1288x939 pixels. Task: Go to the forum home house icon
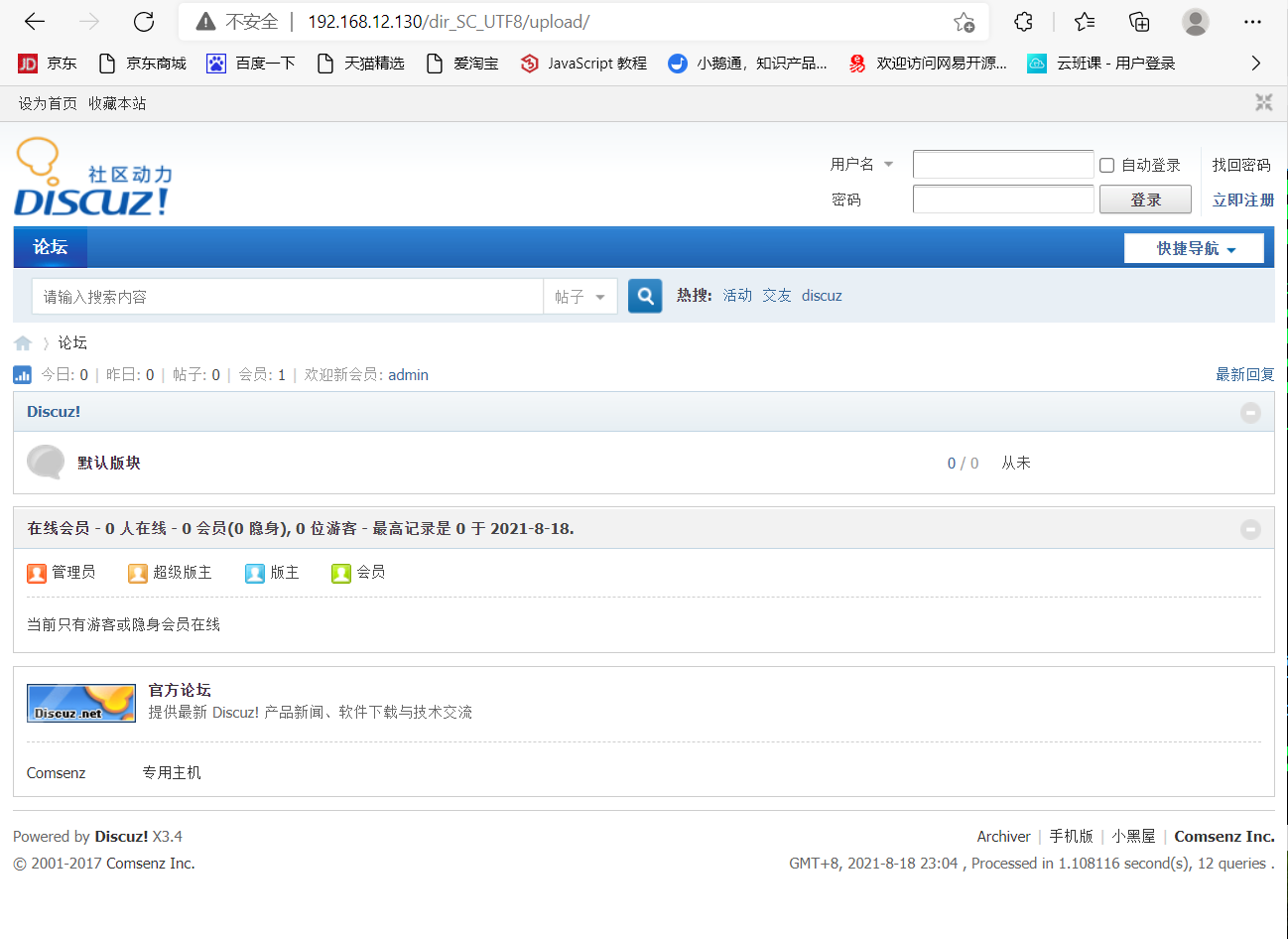23,343
